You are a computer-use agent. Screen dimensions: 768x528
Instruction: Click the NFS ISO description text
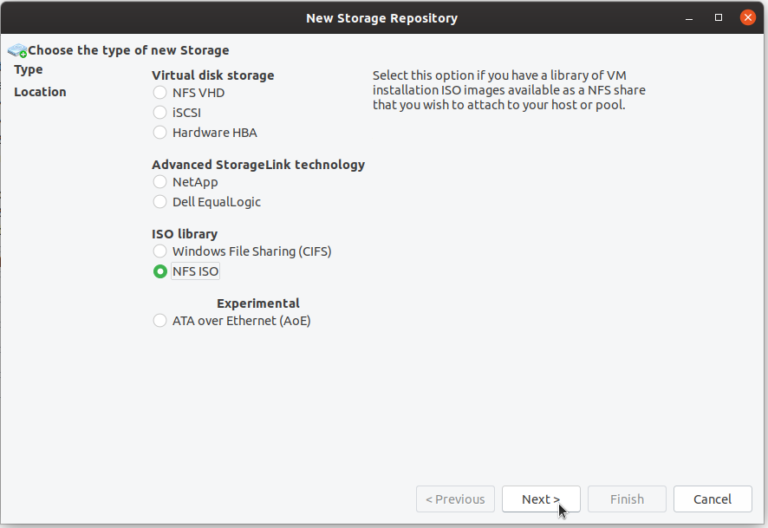tap(508, 90)
